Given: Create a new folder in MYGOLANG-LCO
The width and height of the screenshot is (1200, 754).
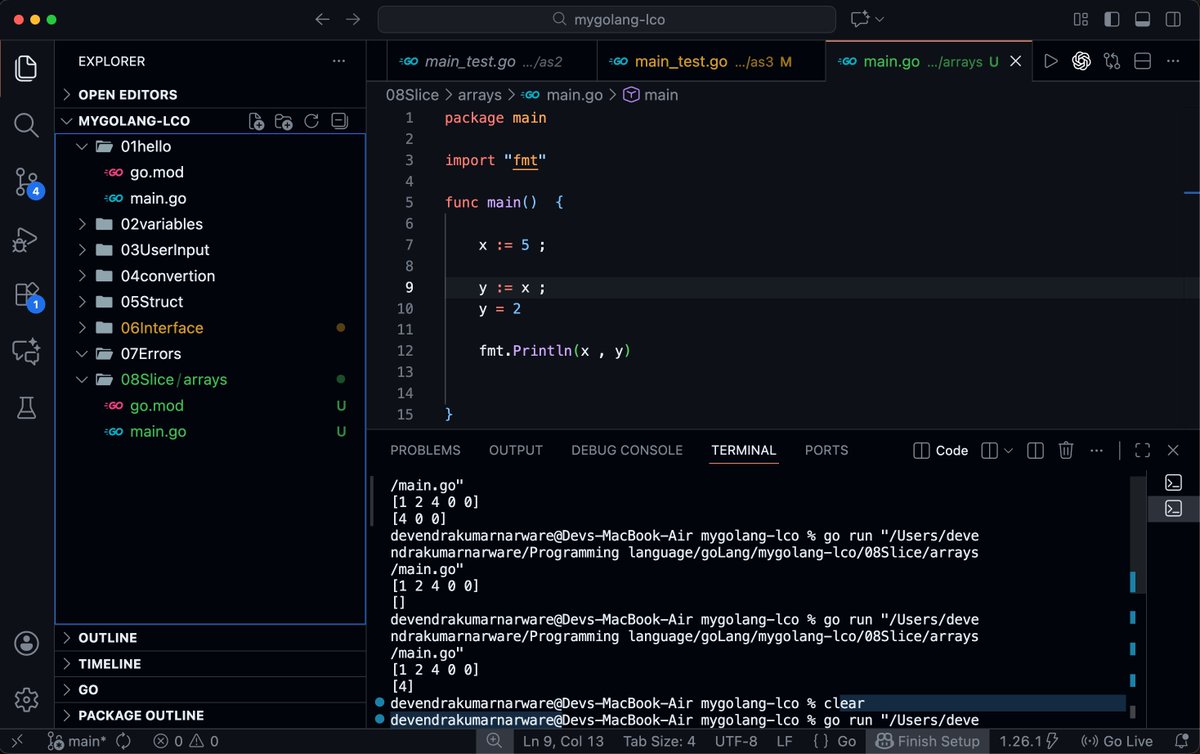Looking at the screenshot, I should pyautogui.click(x=284, y=121).
